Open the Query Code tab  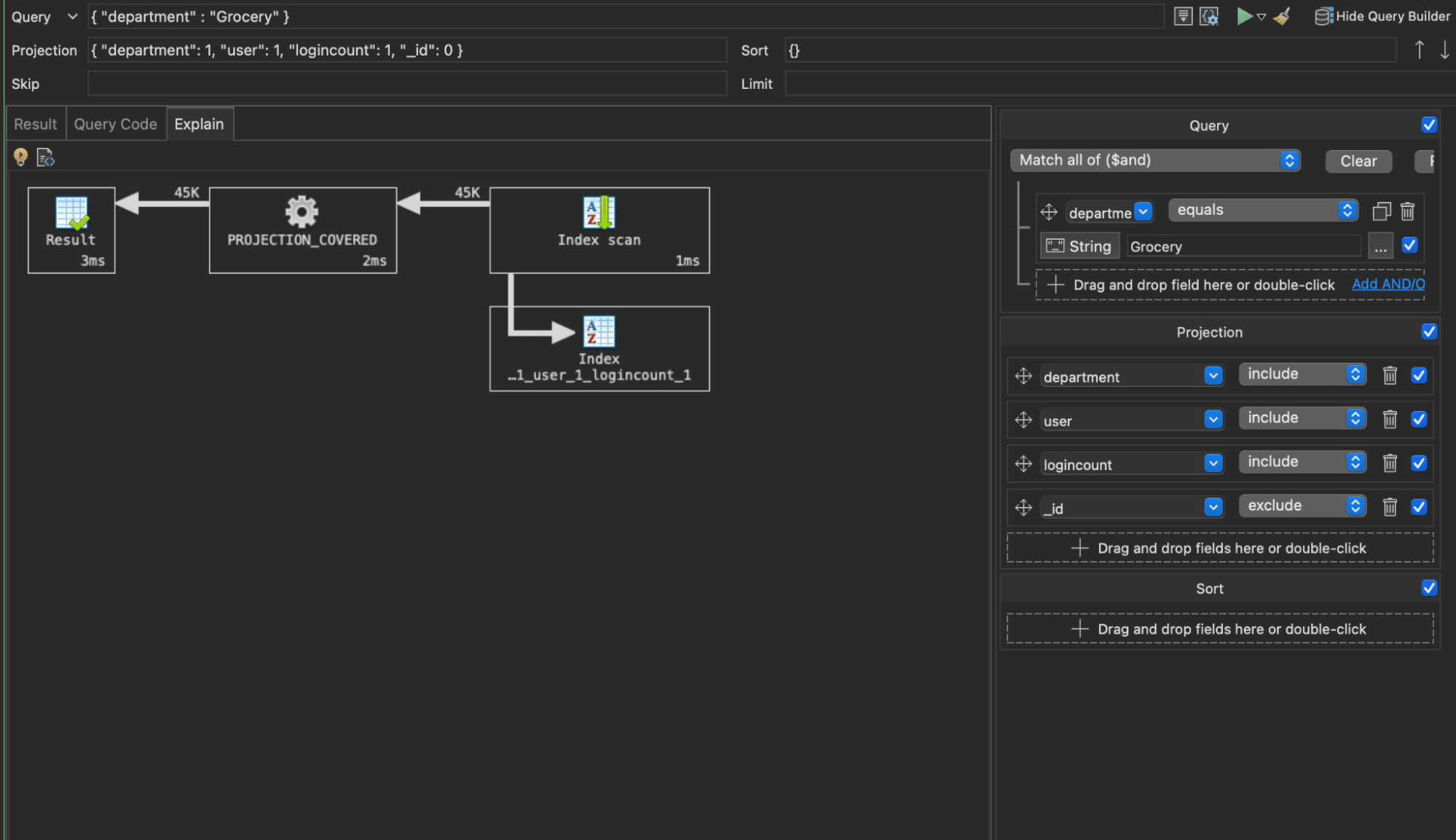(114, 123)
